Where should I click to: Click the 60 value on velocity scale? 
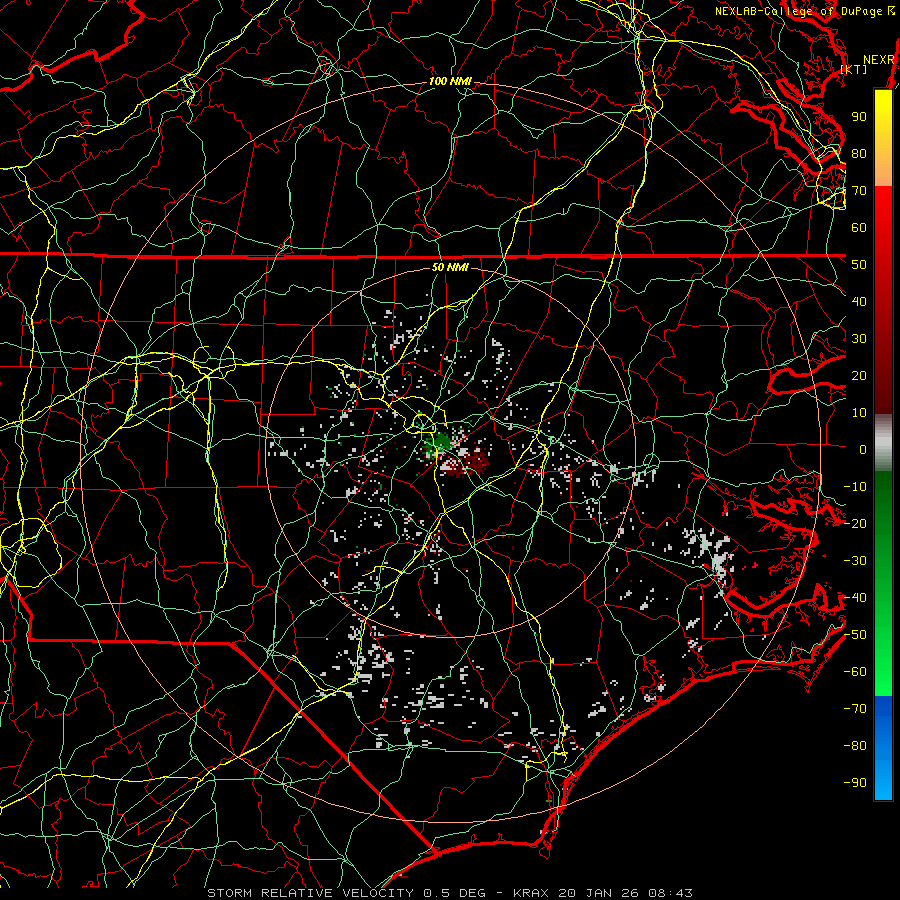coord(859,227)
